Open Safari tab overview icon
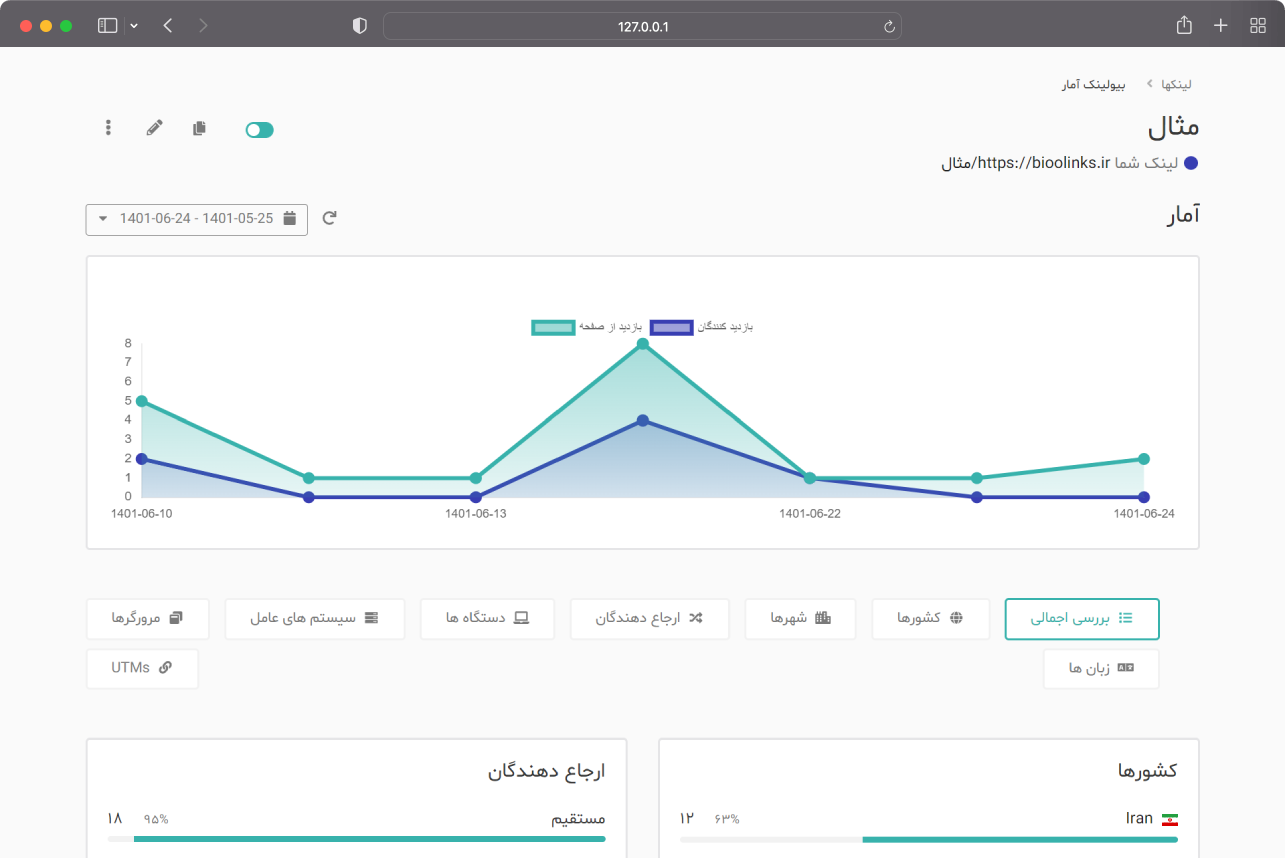Viewport: 1285px width, 858px height. click(x=1257, y=26)
